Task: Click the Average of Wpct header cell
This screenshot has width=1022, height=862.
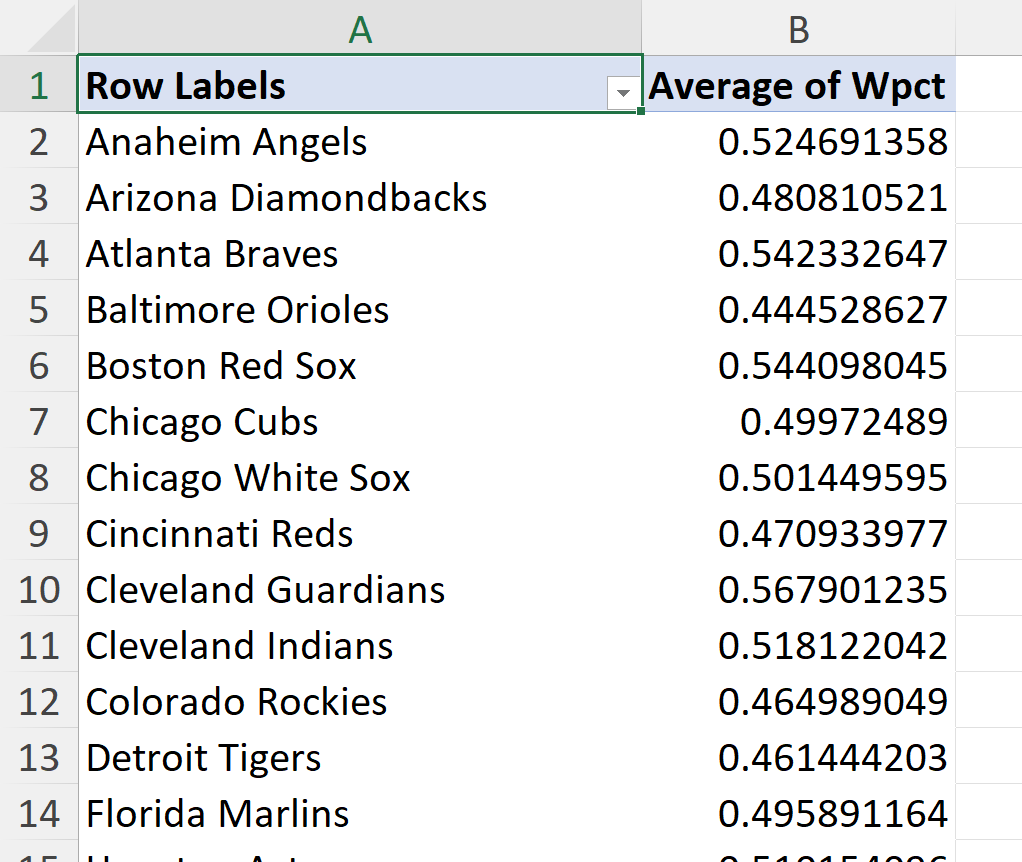Action: pos(798,86)
